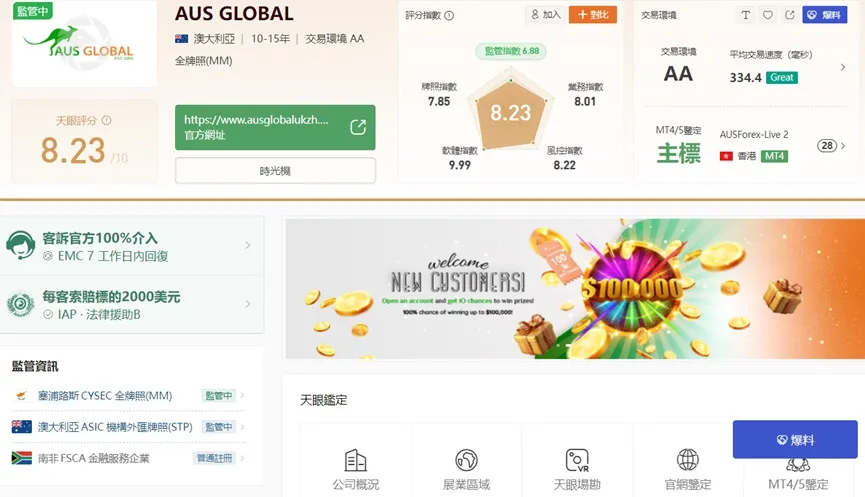Expand the ASIC row chevron
Image resolution: width=865 pixels, height=497 pixels.
(x=242, y=427)
